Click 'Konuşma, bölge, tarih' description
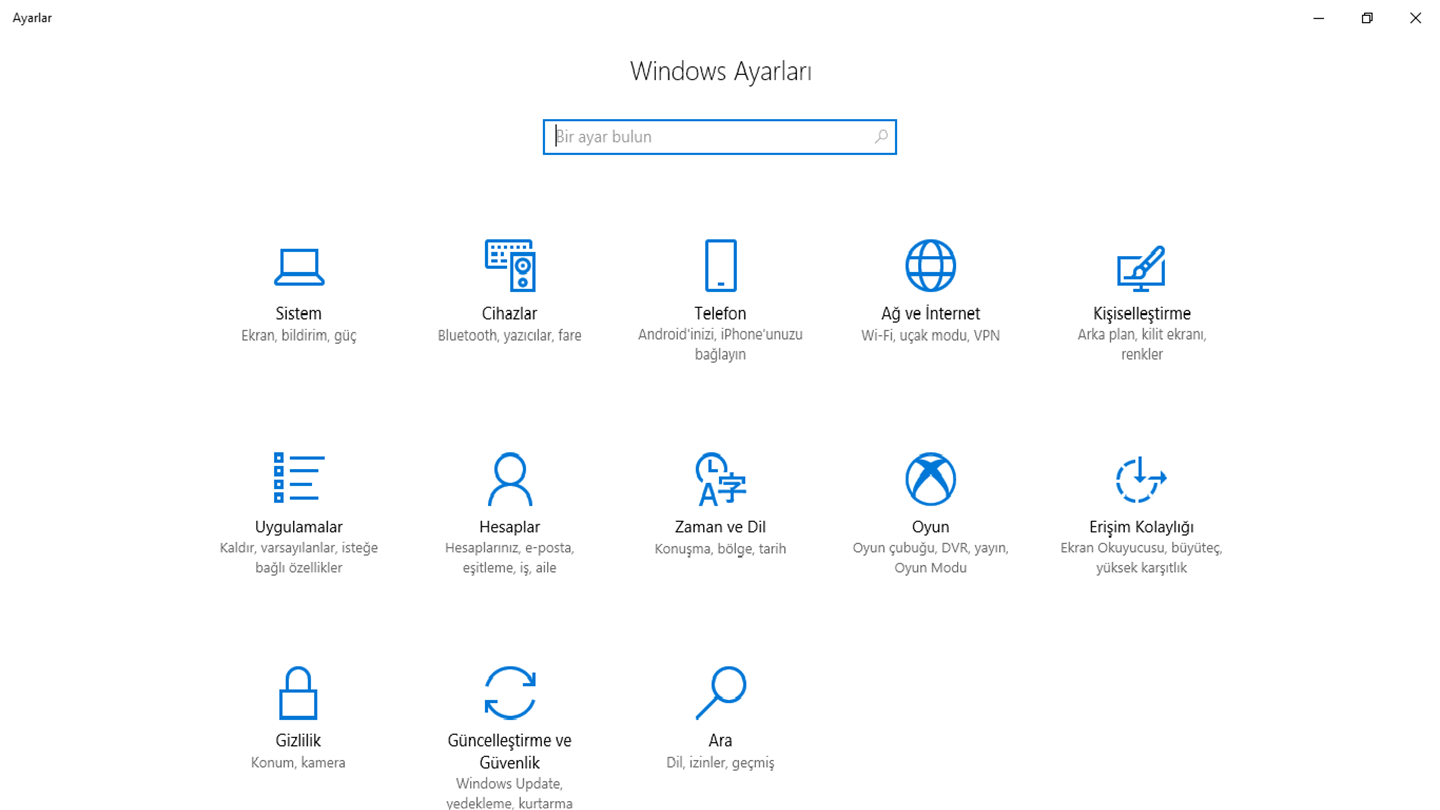This screenshot has width=1440, height=810. pyautogui.click(x=720, y=549)
